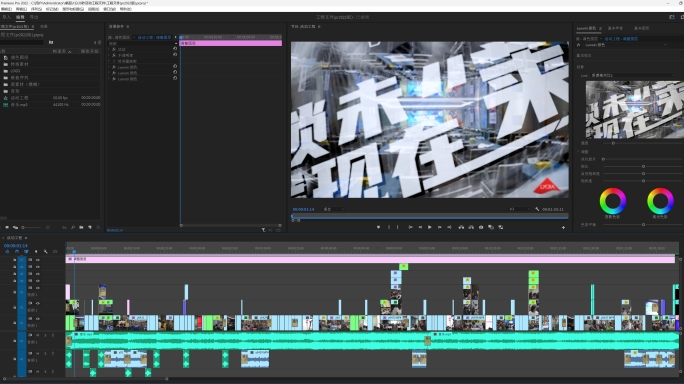Expand the first Lumetri effect in Effect Controls
Viewport: 684px width, 384px height.
pyautogui.click(x=109, y=67)
